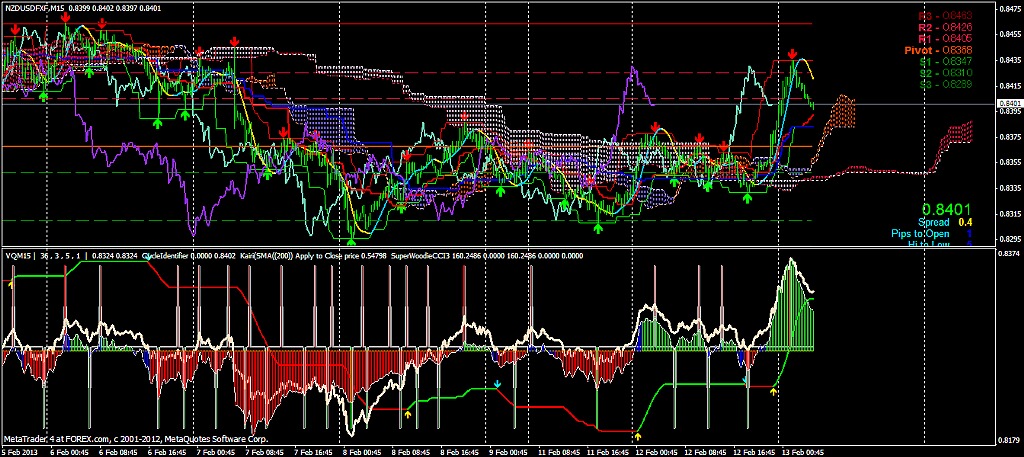Click the 13 Feb 00:45 time label
Image resolution: width=1024 pixels, height=457 pixels.
tap(805, 452)
